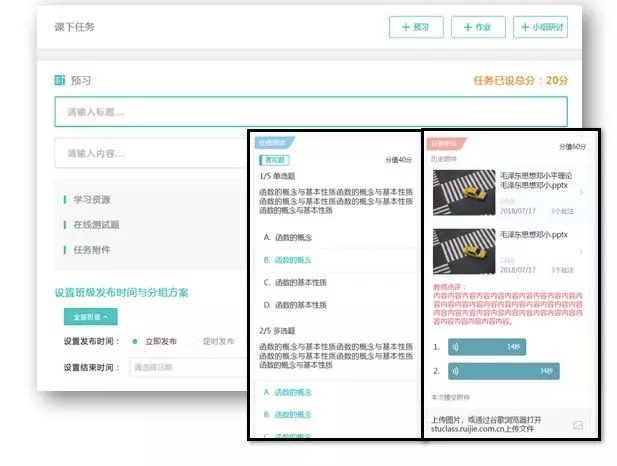
Task: Click the + 作业 button
Action: (477, 27)
